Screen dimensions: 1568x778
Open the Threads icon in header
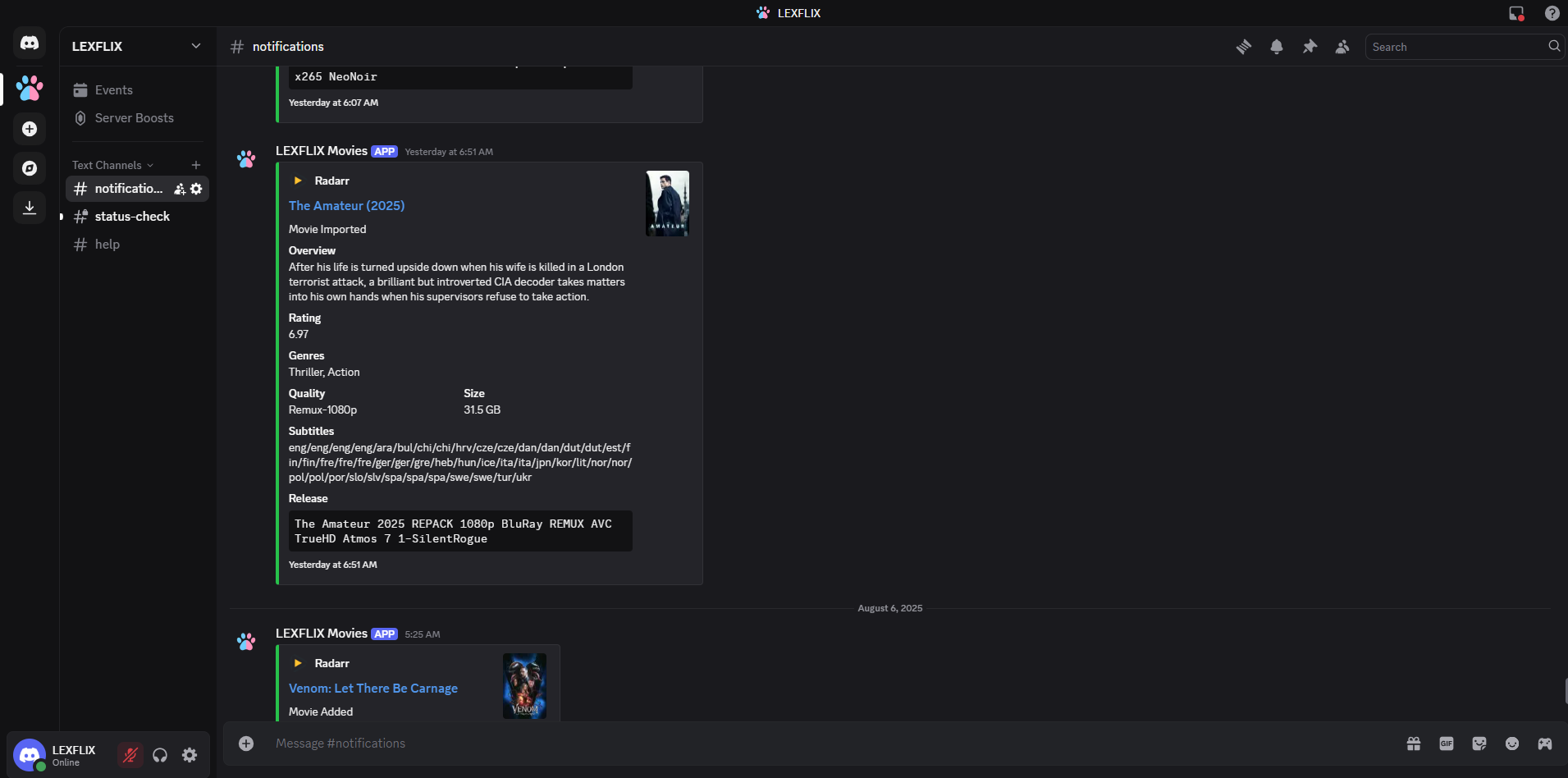tap(1244, 47)
